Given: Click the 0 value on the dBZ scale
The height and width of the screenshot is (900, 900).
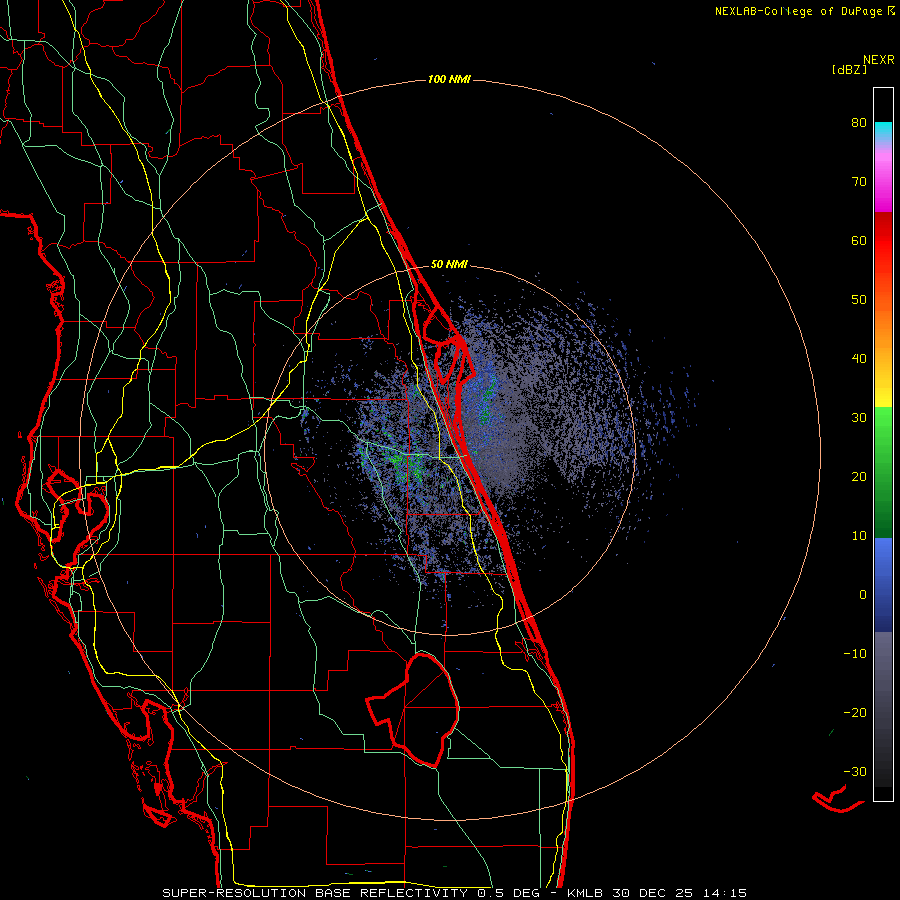Looking at the screenshot, I should point(863,595).
